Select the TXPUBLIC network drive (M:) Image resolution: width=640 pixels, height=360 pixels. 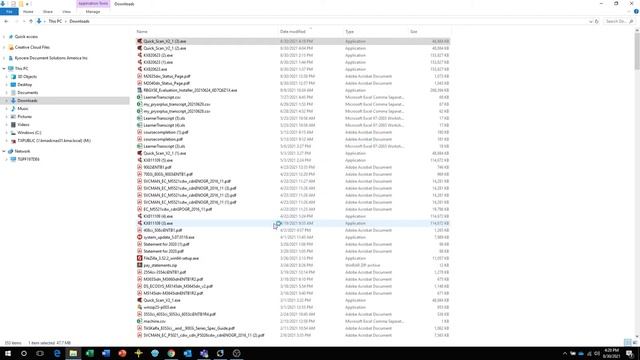click(53, 140)
